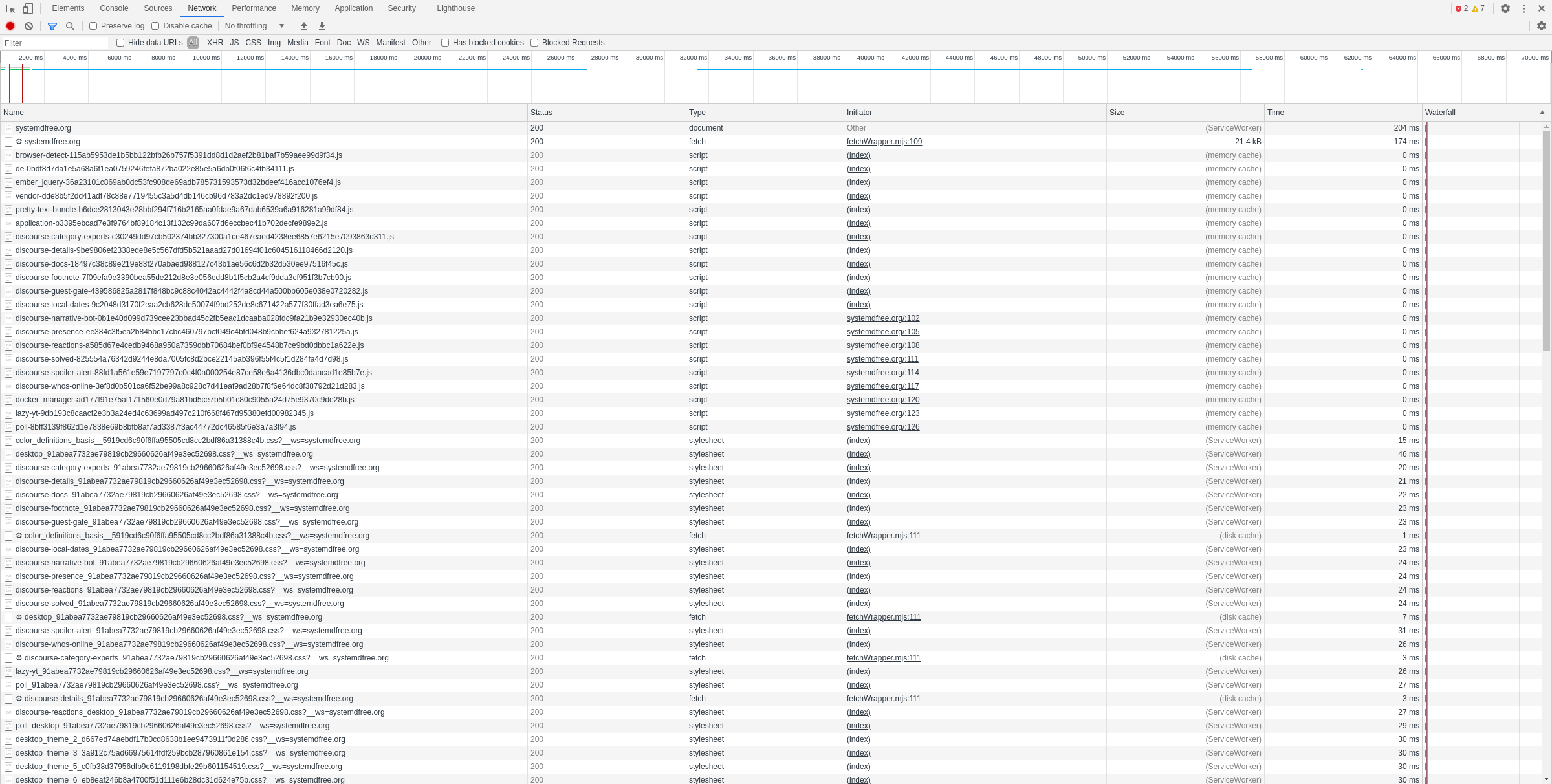This screenshot has width=1552, height=784.
Task: Click the export HAR file icon
Action: click(322, 25)
